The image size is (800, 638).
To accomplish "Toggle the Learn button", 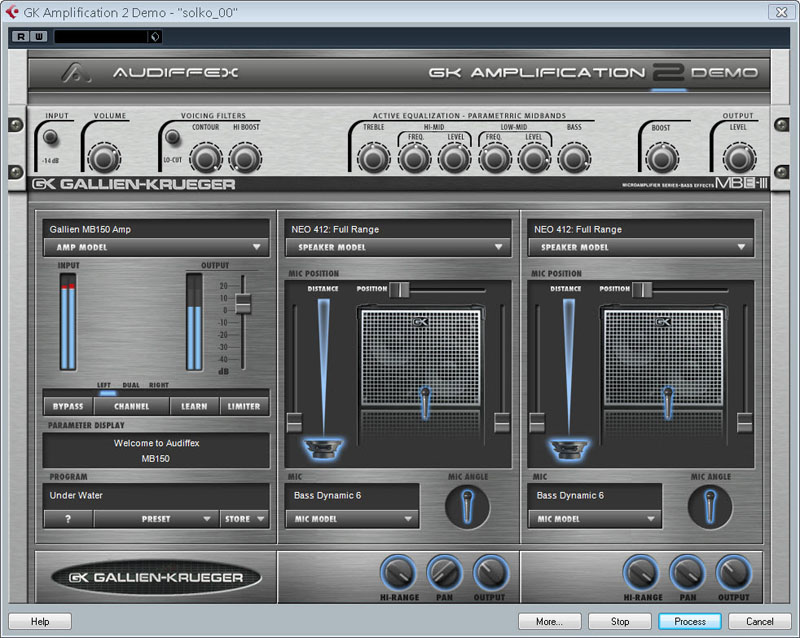I will click(194, 406).
